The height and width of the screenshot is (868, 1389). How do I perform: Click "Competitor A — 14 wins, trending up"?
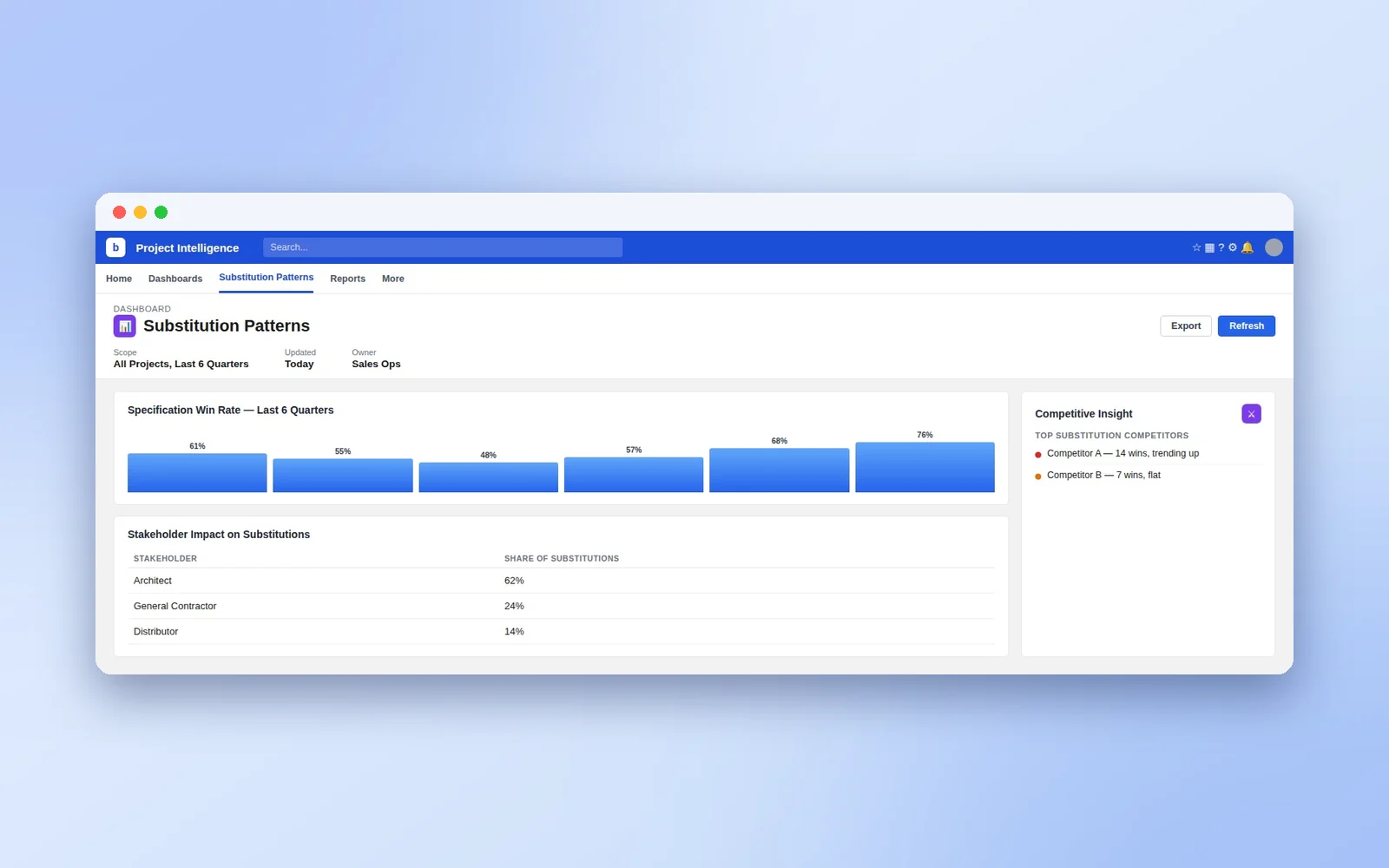tap(1122, 454)
